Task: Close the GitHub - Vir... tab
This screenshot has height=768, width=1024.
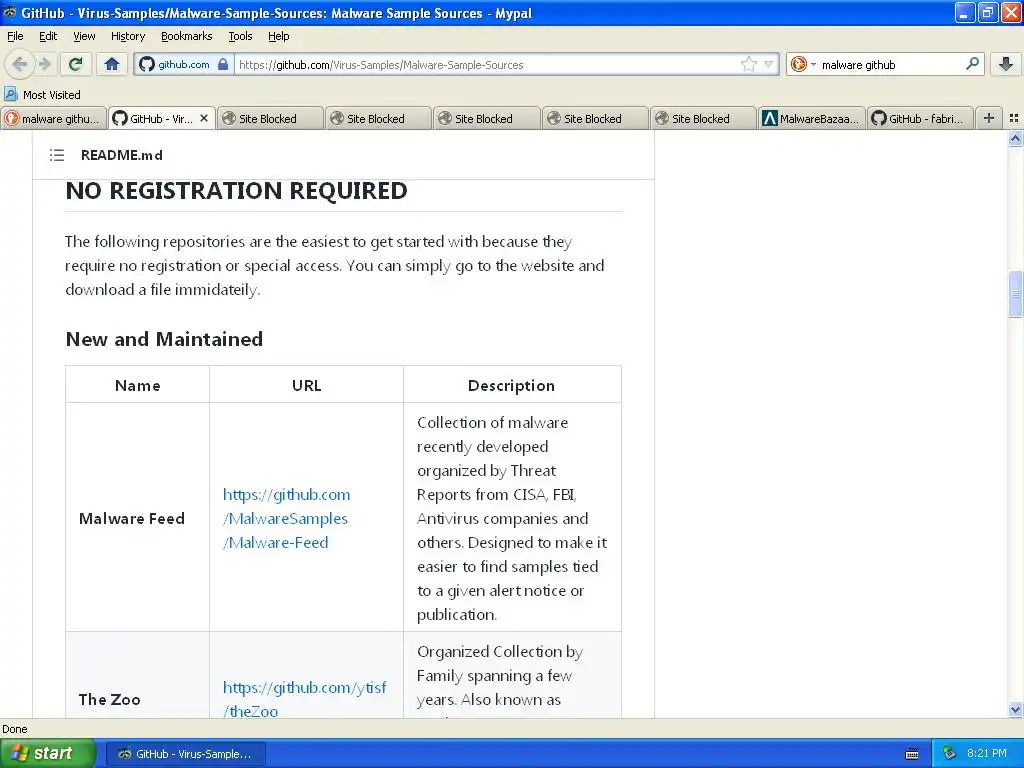Action: [x=204, y=118]
